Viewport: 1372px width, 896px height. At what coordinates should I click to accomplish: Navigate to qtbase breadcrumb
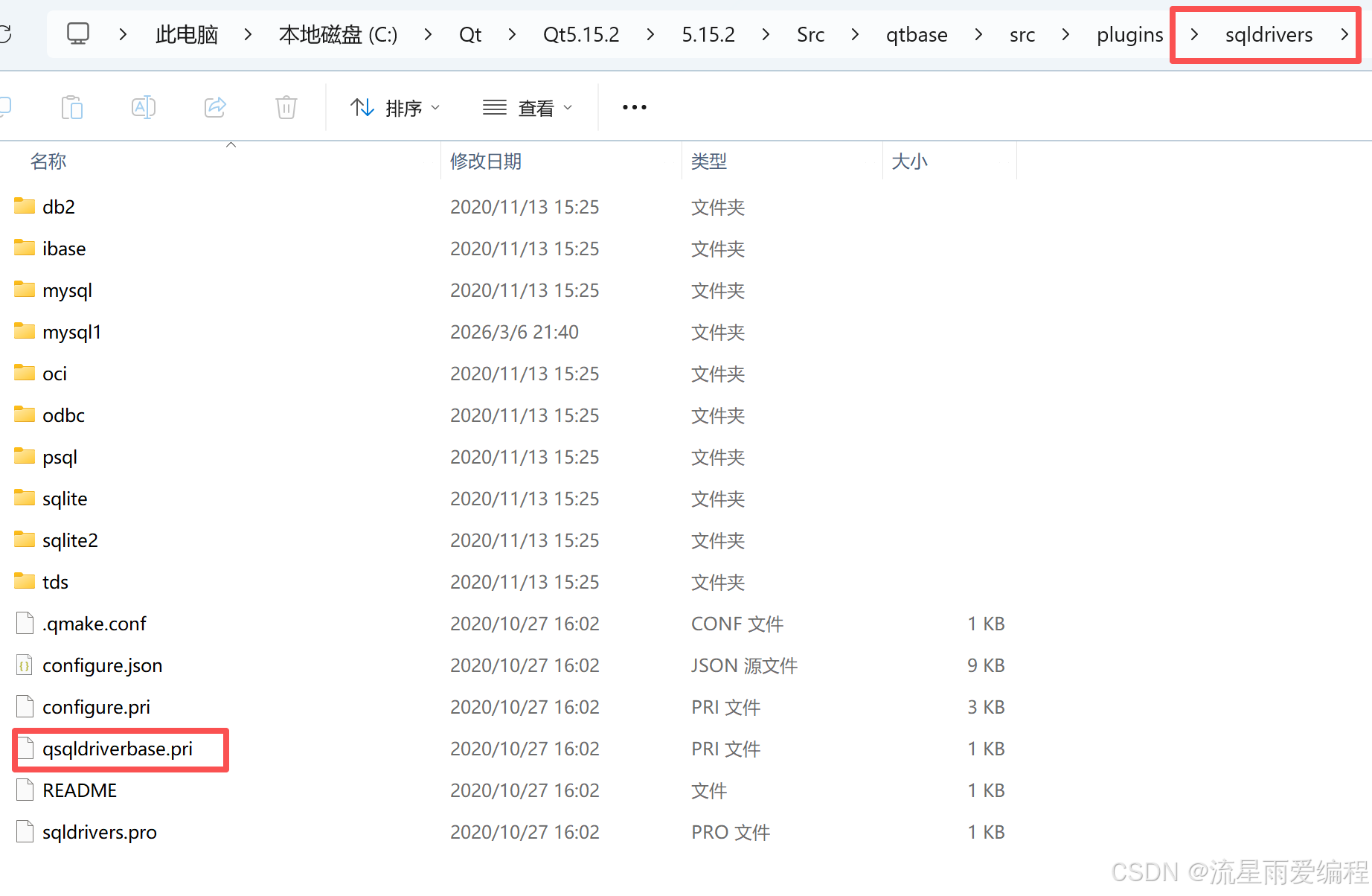(x=917, y=34)
